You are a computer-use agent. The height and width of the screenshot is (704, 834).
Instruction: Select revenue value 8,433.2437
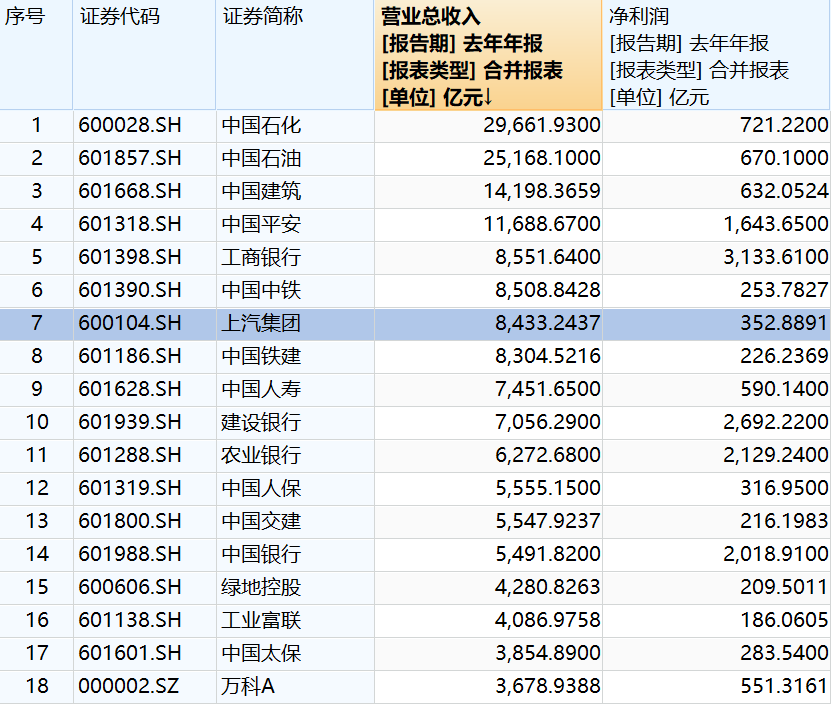547,323
